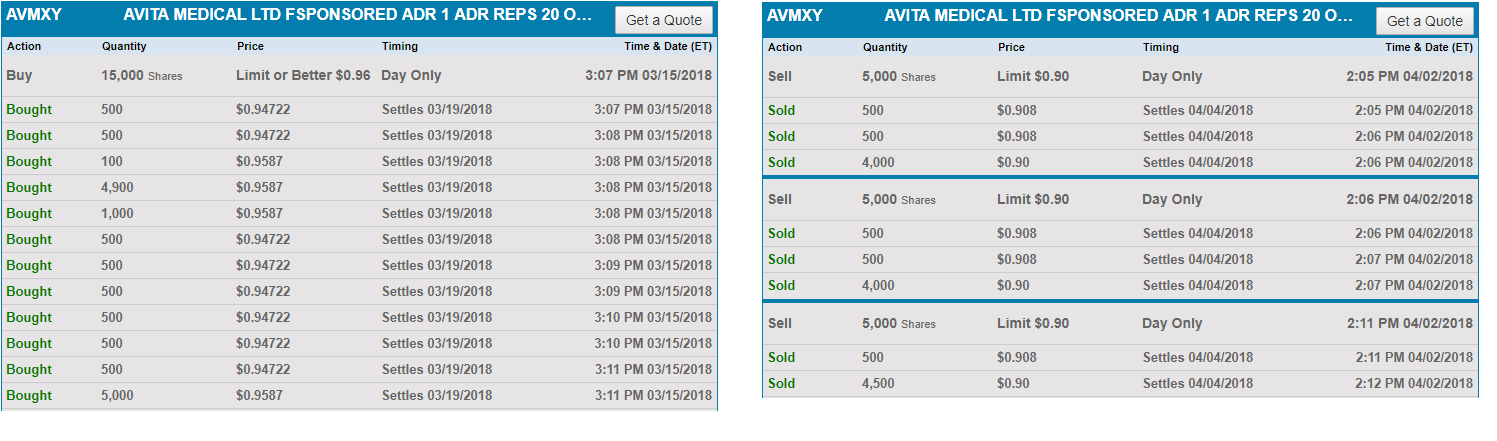Click the Price column header in the sell panel
Image resolution: width=1497 pixels, height=441 pixels.
(1011, 47)
